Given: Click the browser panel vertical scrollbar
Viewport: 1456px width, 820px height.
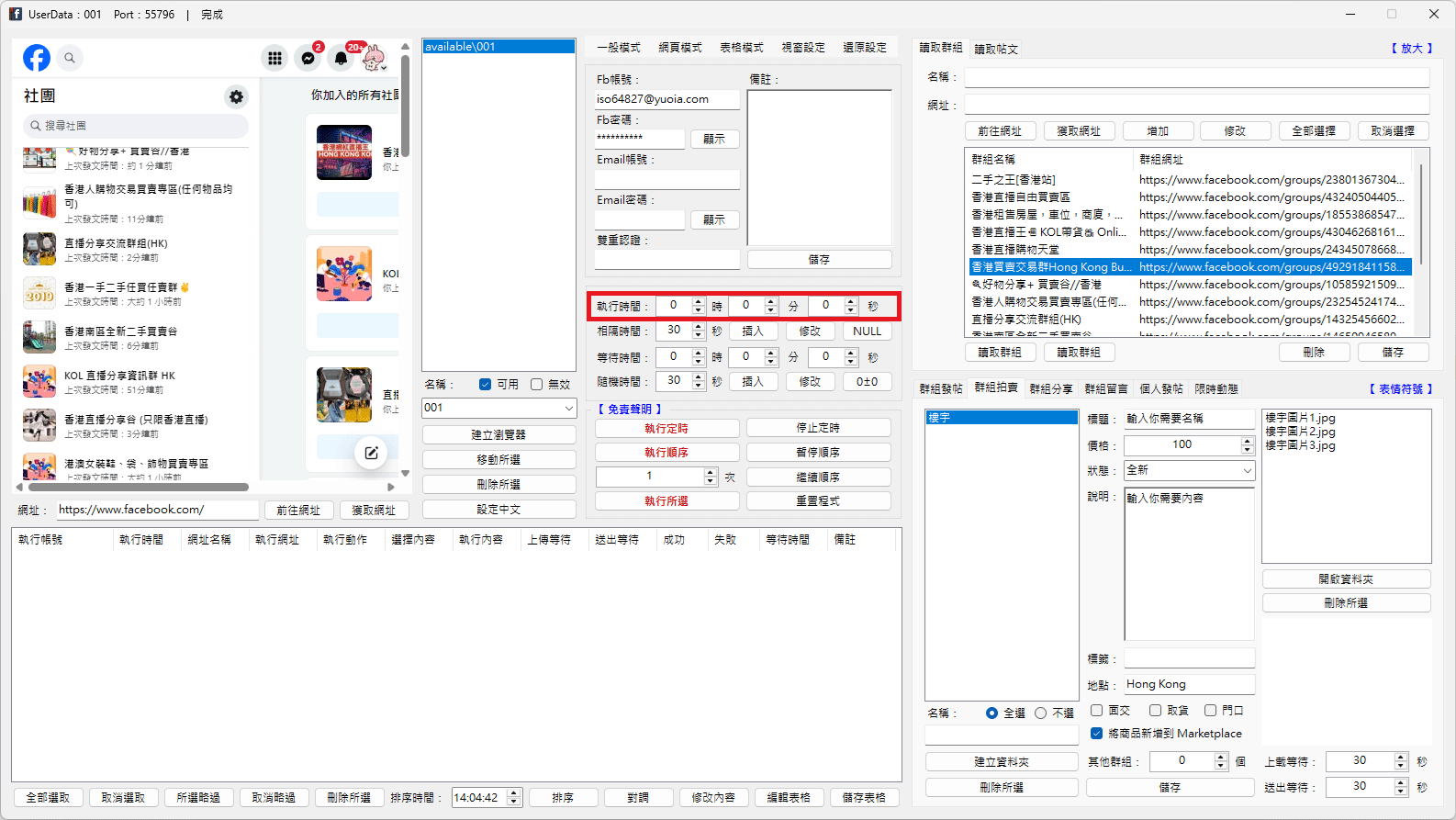Looking at the screenshot, I should (405, 106).
